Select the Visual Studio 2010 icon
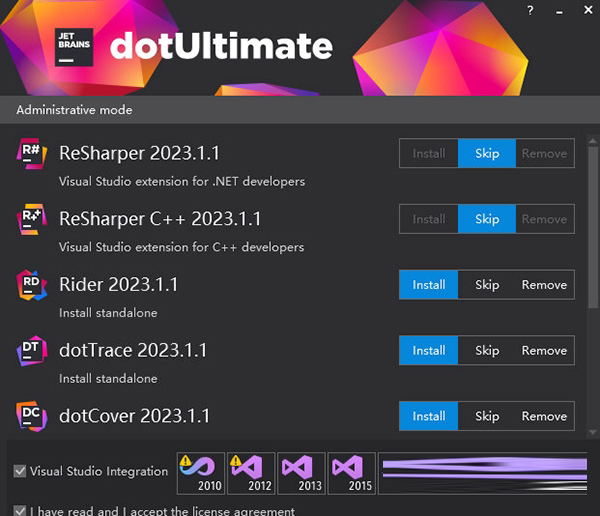Screen dimensions: 600x516 click(201, 472)
